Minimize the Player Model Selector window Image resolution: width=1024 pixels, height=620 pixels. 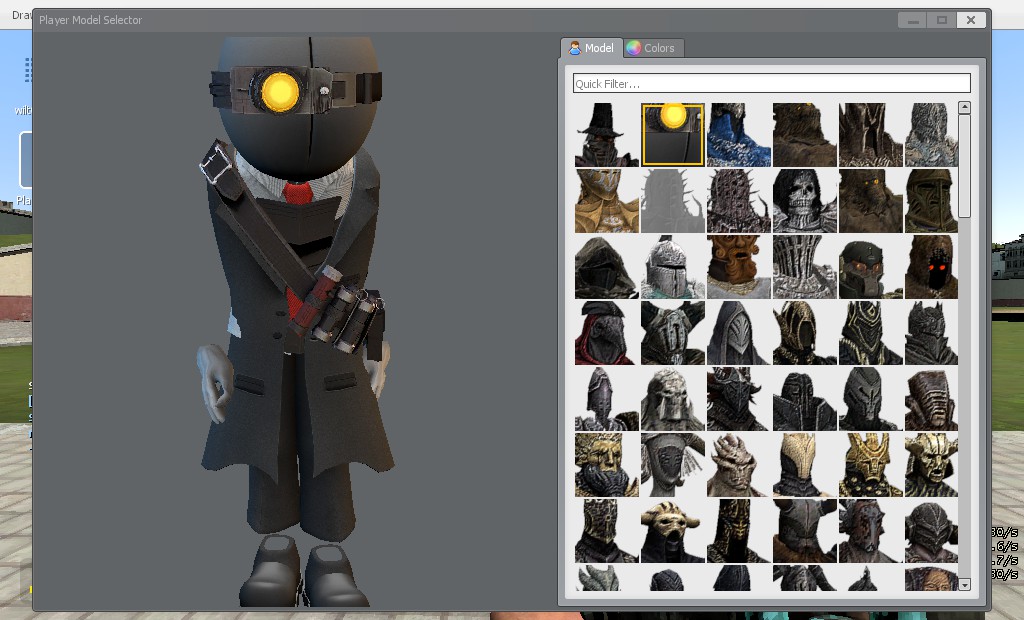pos(913,20)
